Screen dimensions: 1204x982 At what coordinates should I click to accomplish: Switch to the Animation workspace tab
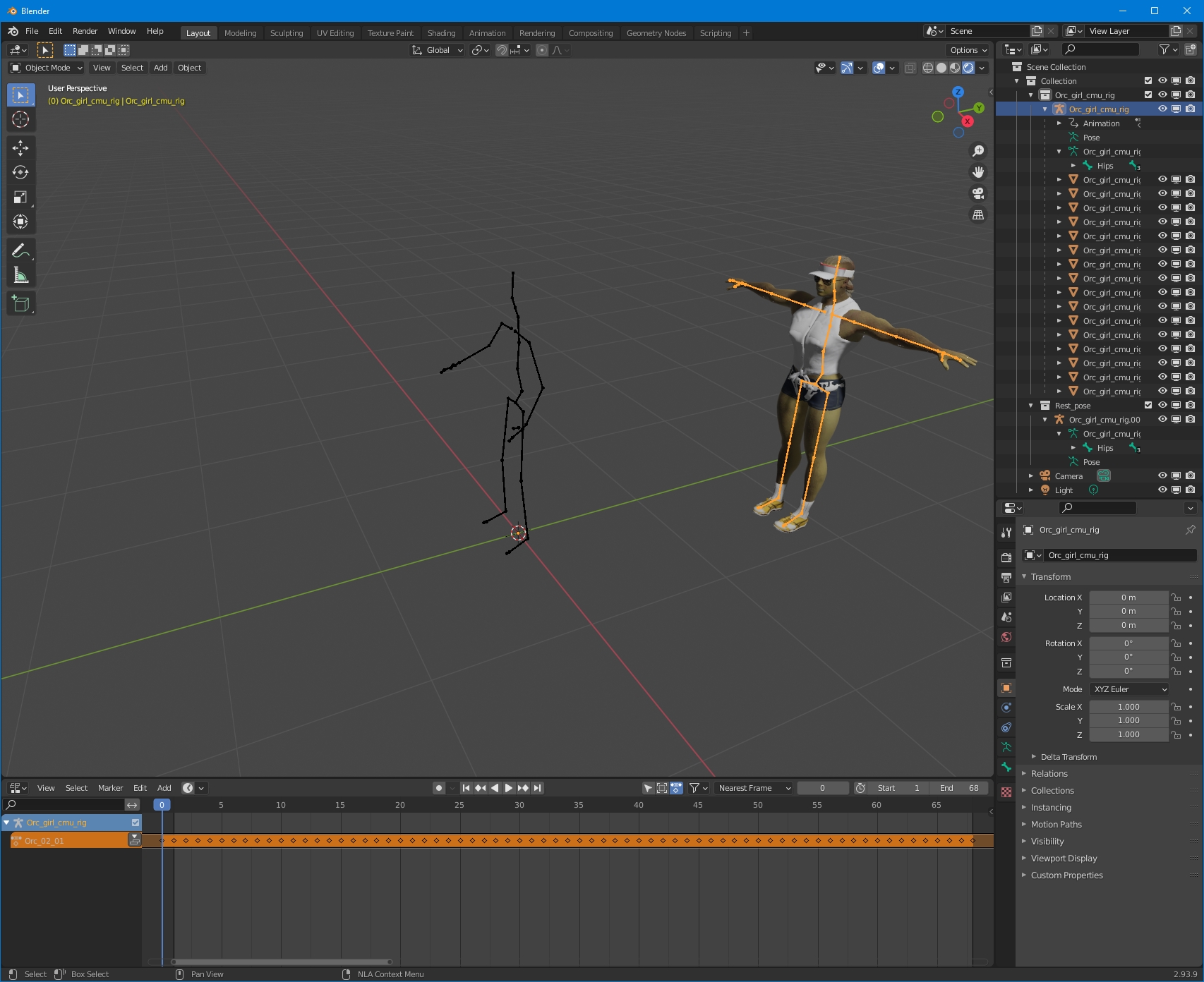[487, 33]
